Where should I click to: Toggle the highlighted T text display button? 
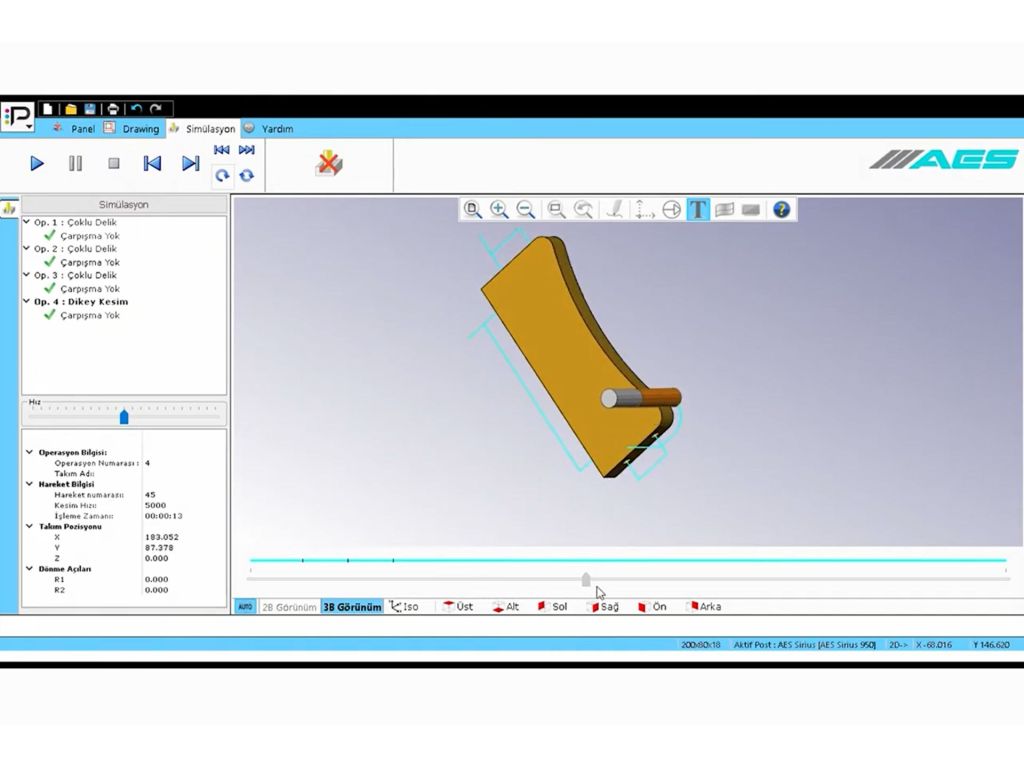tap(698, 209)
